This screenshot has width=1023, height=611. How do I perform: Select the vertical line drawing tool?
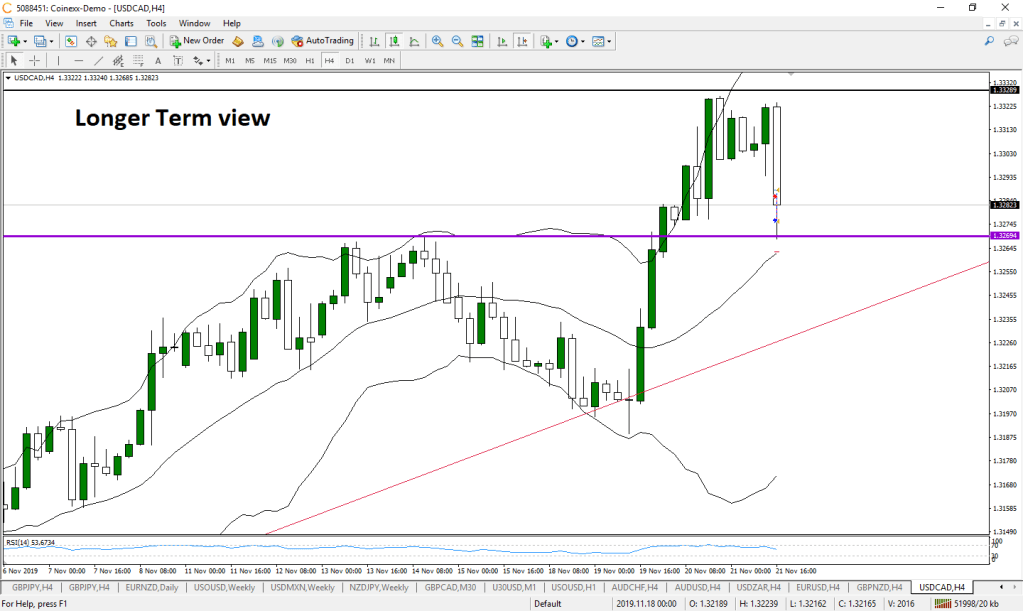pyautogui.click(x=57, y=61)
